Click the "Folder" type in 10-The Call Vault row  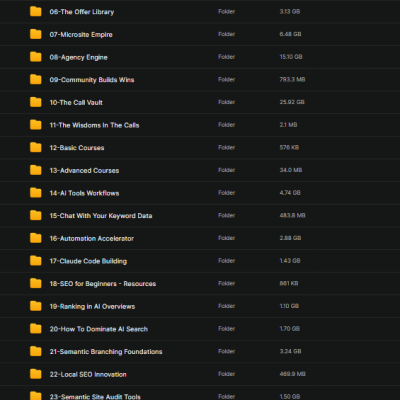coord(227,102)
